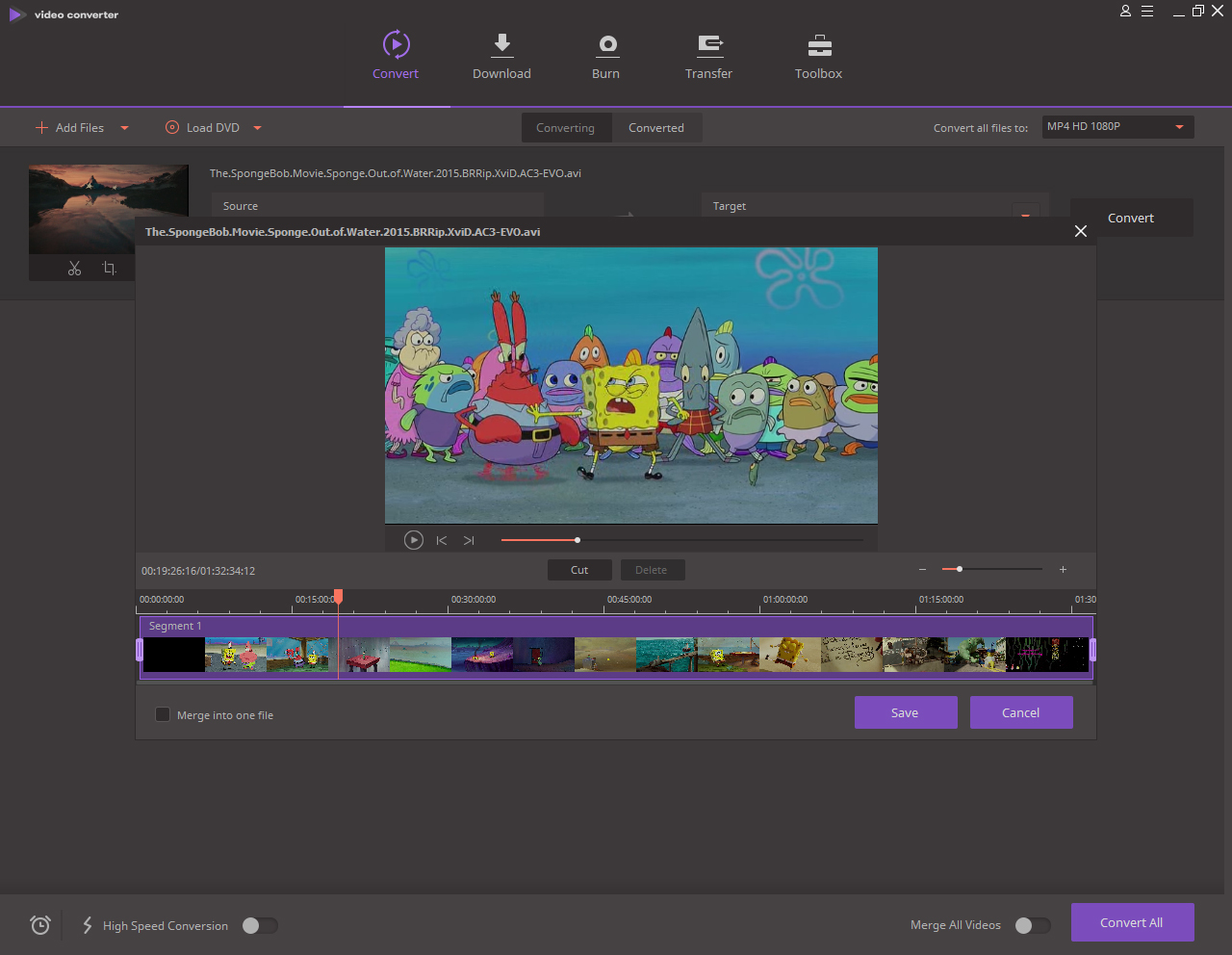1232x955 pixels.
Task: Click the crop icon under thumbnail
Action: tap(110, 269)
